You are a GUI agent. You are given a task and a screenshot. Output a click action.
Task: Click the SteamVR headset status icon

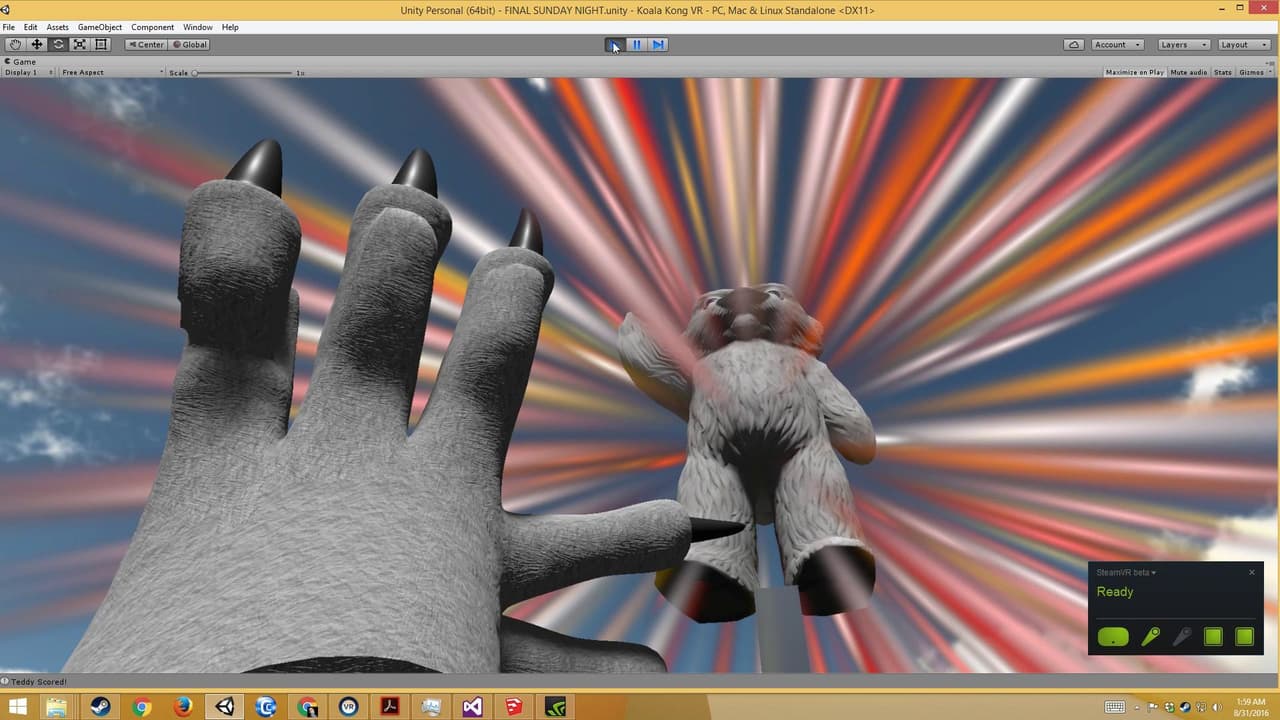tap(1113, 637)
